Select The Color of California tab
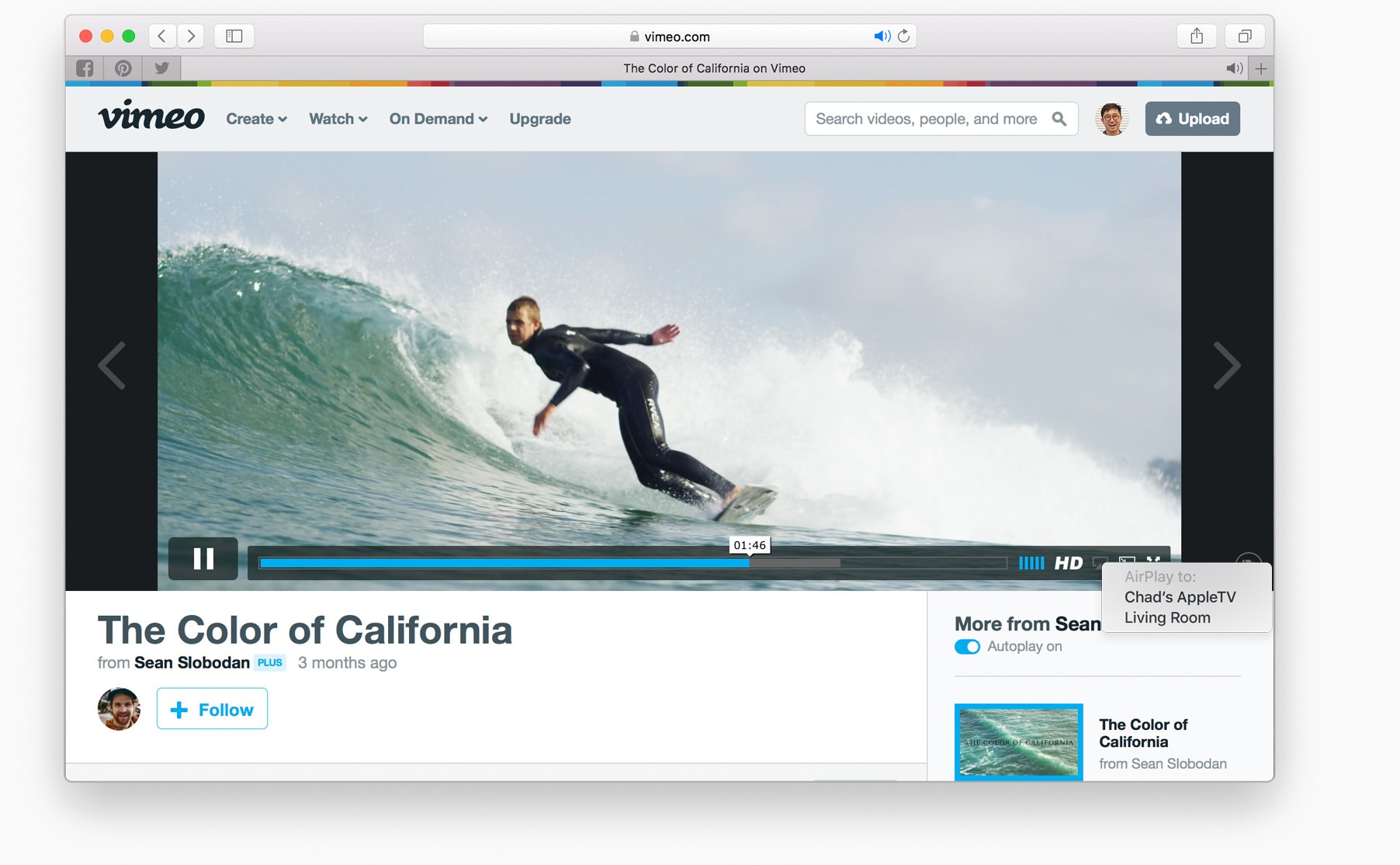This screenshot has height=865, width=1400. 714,68
